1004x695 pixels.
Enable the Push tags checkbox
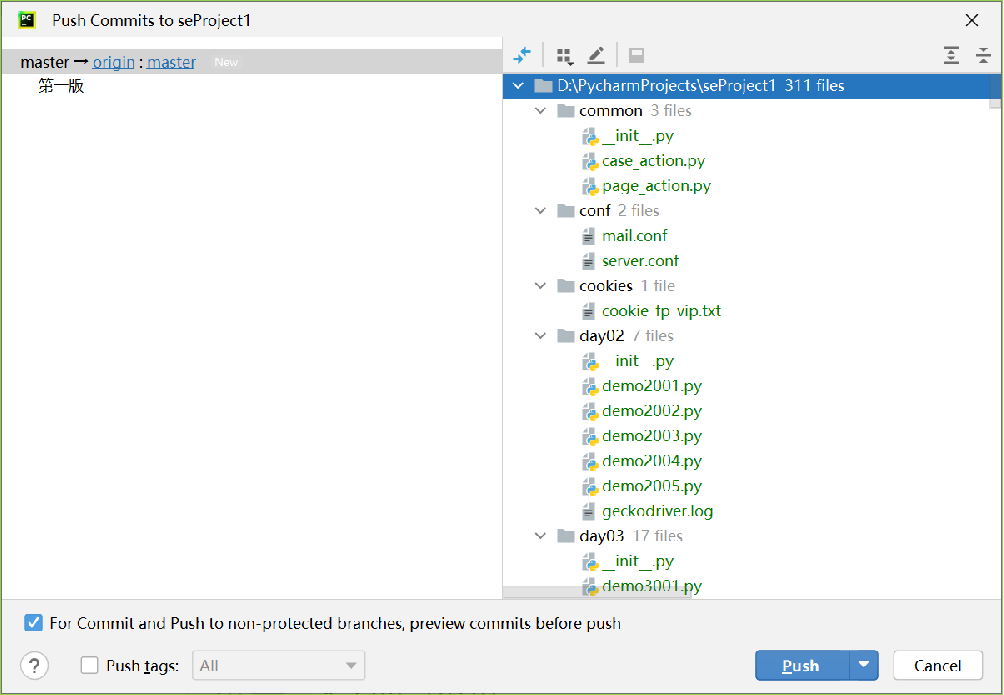point(90,665)
